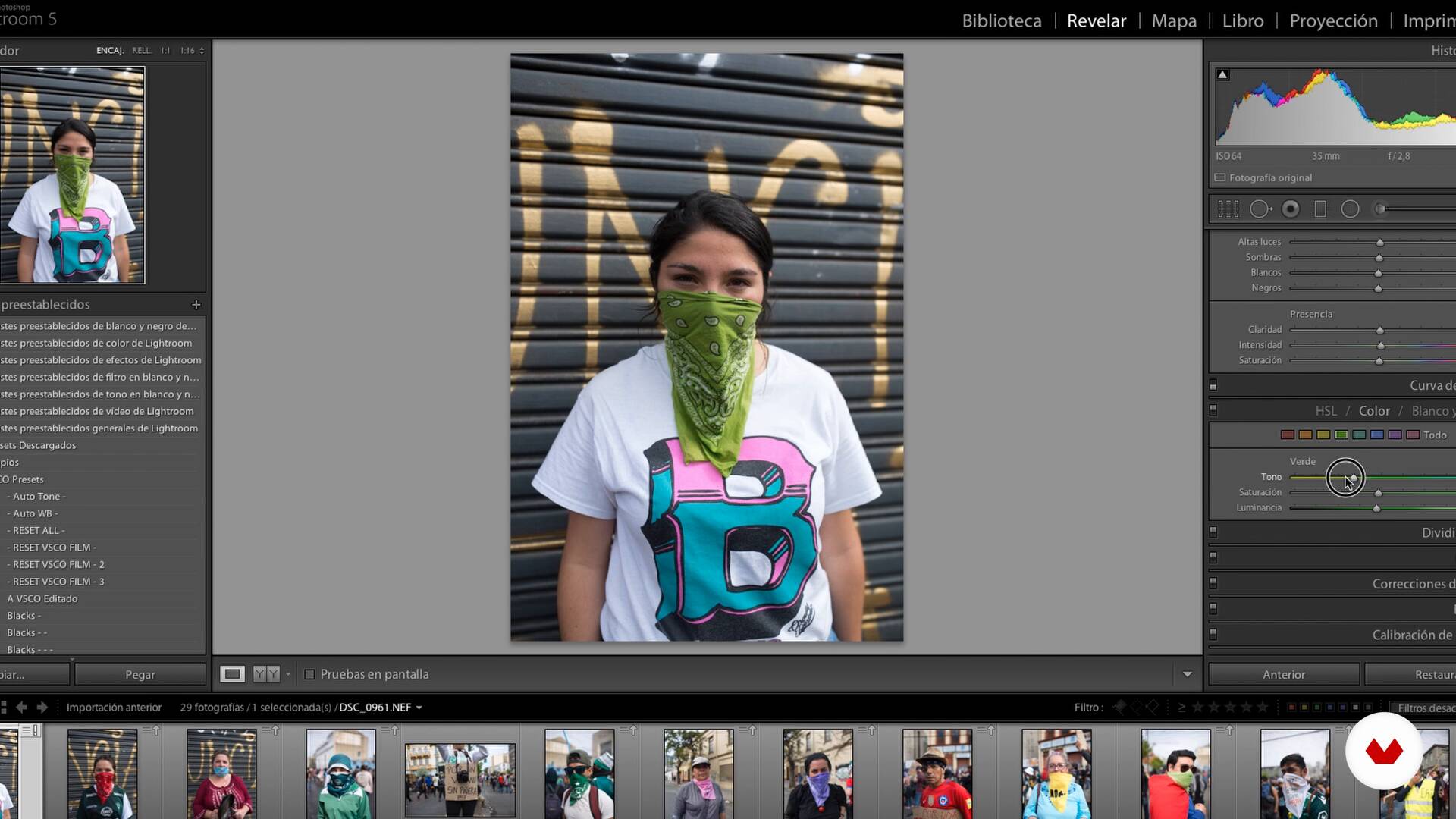
Task: Expand Lightroom effects presets folder
Action: pos(102,360)
